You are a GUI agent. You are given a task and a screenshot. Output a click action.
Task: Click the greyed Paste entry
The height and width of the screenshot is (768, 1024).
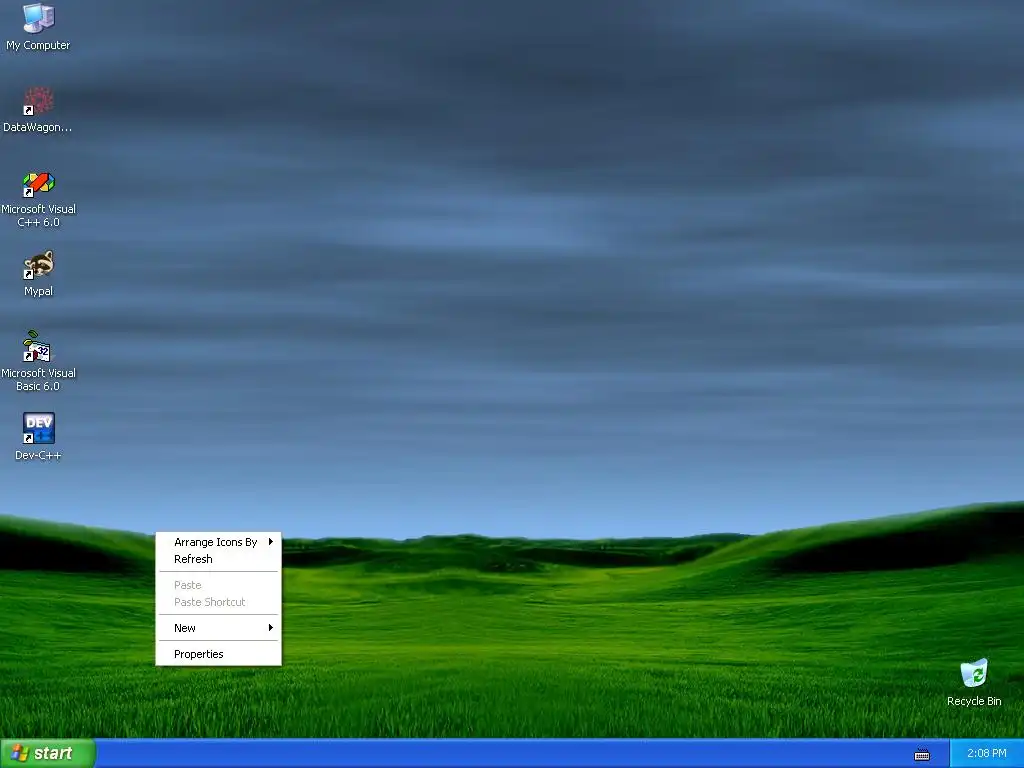[218, 585]
